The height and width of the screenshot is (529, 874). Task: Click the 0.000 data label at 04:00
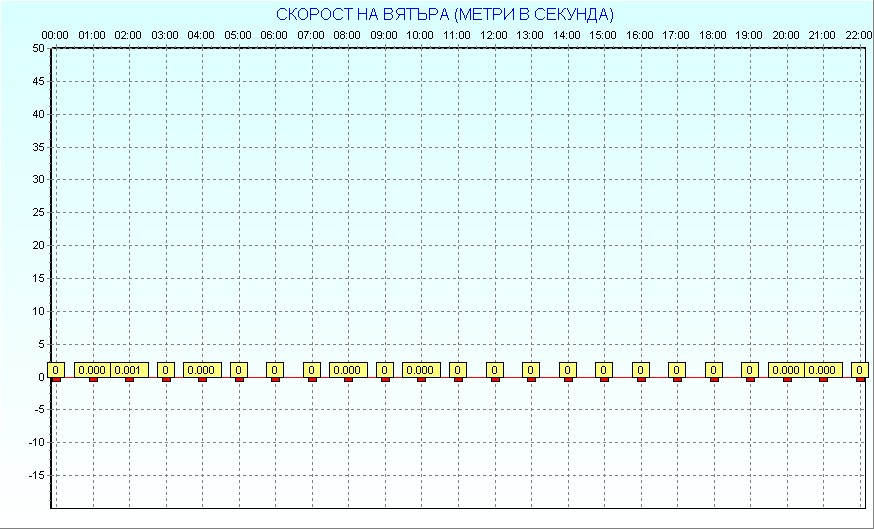click(x=202, y=370)
